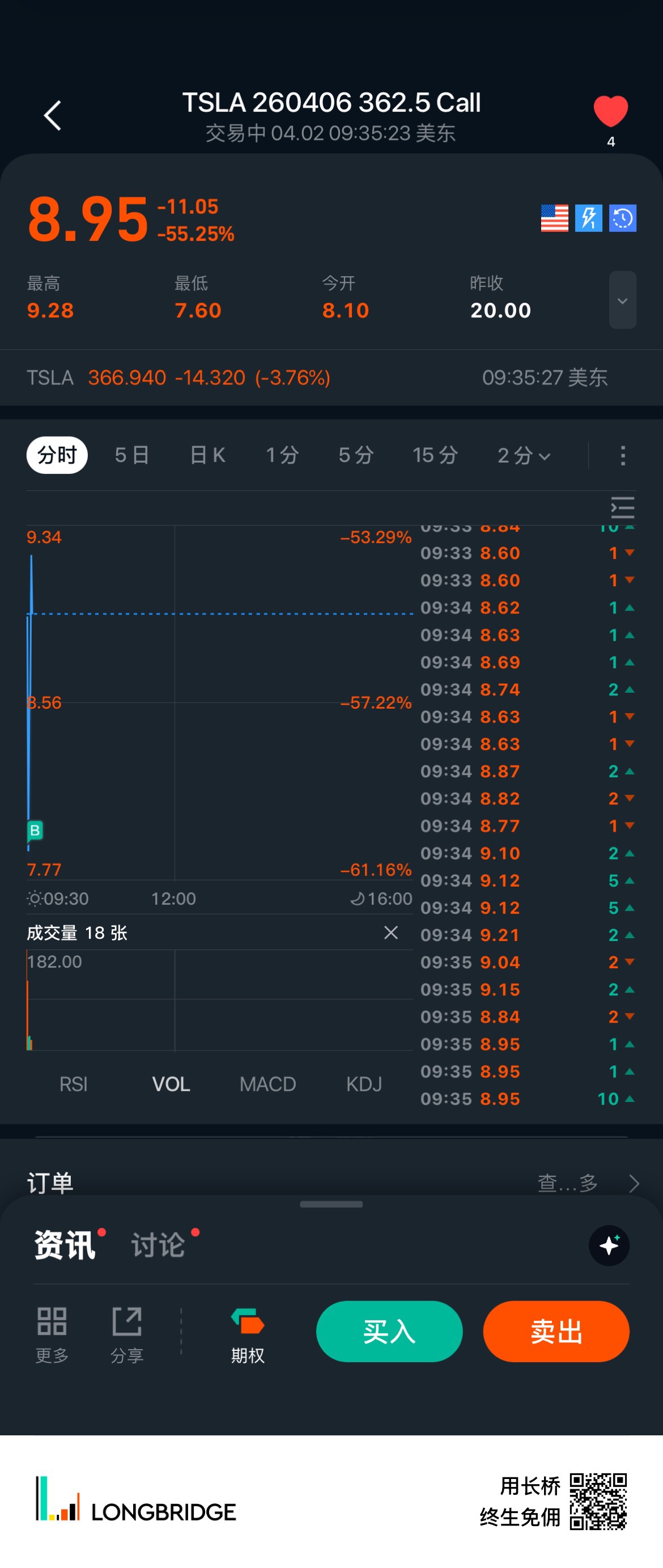Tap the AI sparkle assistant icon
This screenshot has height=1568, width=663.
coord(609,1245)
